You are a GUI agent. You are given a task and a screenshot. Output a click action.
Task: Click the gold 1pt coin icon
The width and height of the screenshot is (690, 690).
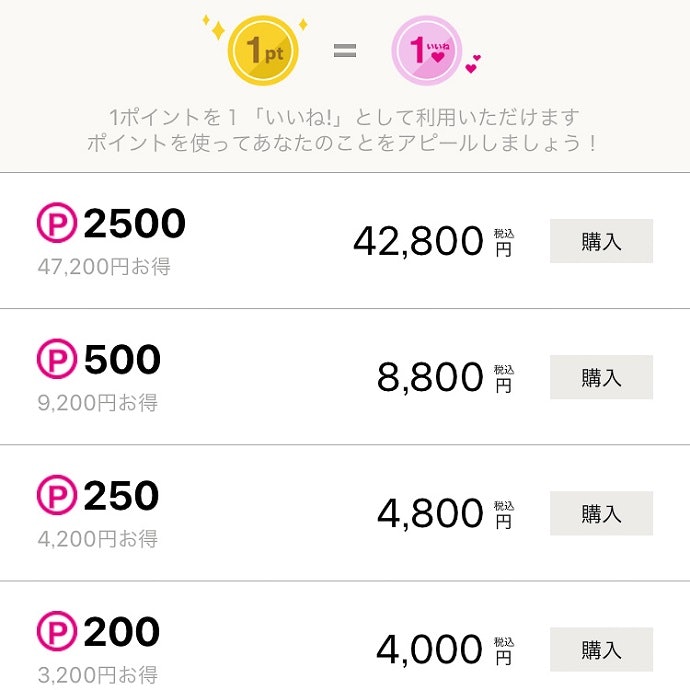pos(264,49)
